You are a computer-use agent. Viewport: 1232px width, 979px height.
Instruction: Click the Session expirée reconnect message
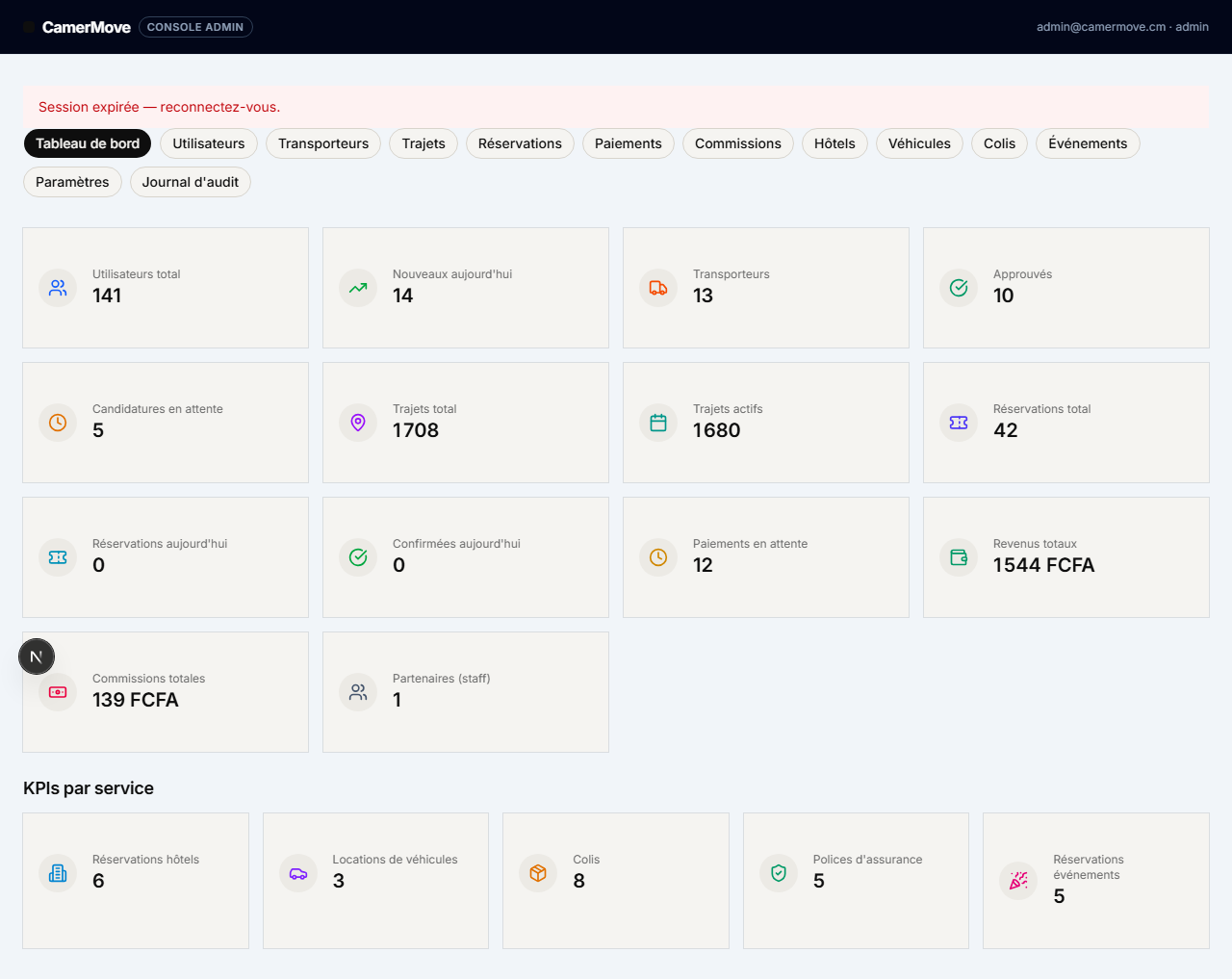160,107
